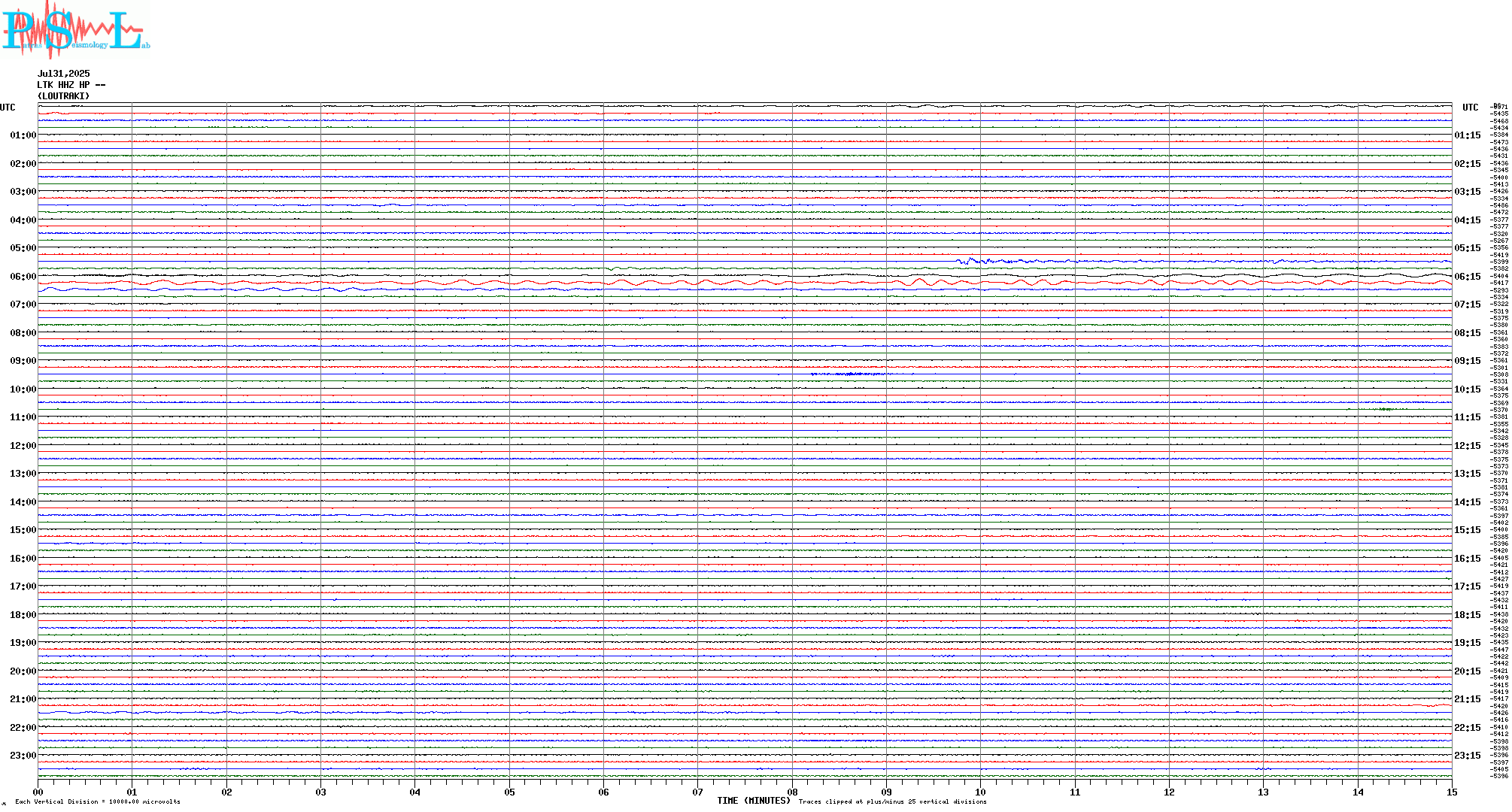
Task: Click the (LOUTRAKI) station name
Action: tap(63, 96)
